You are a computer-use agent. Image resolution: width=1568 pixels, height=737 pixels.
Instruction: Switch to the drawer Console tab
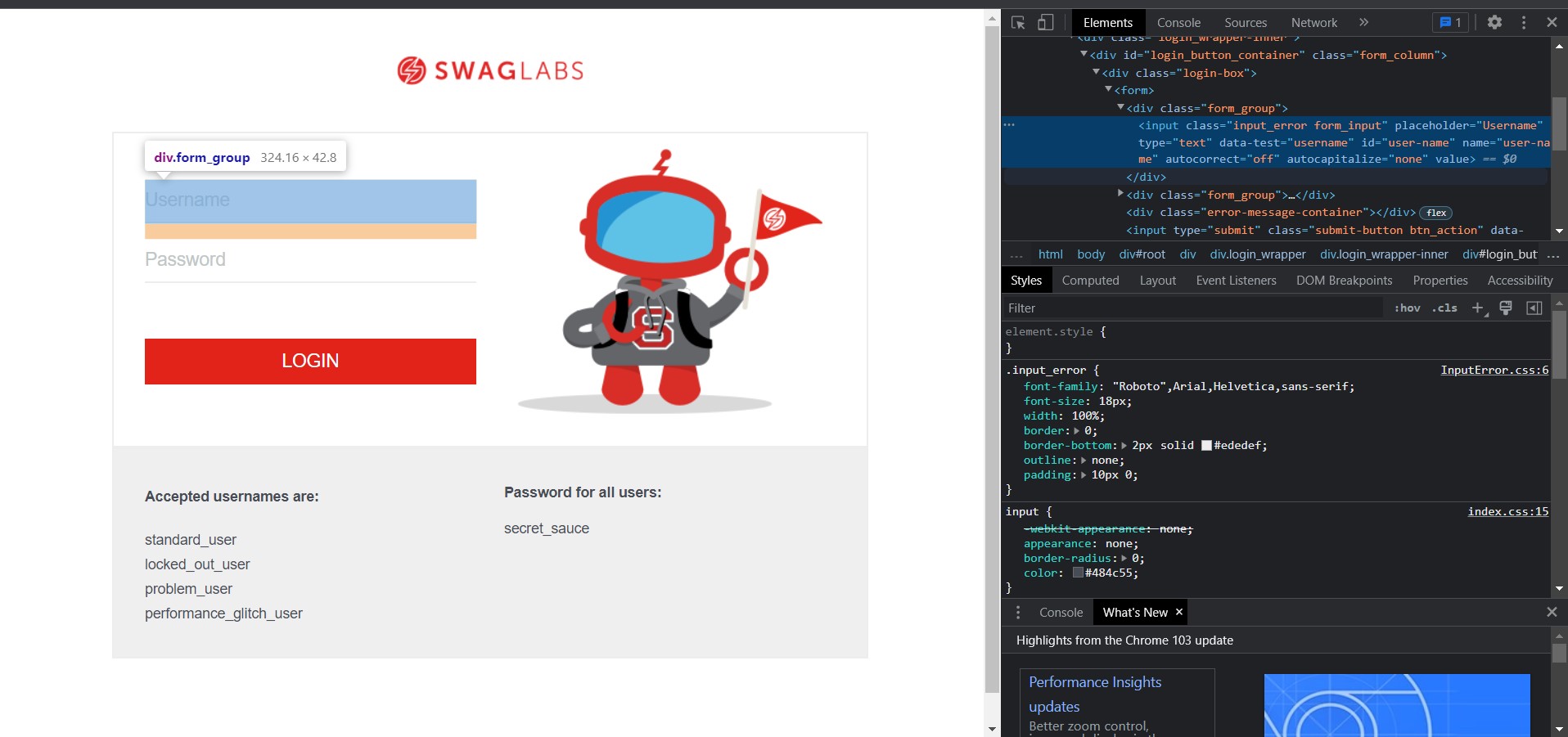[1061, 613]
